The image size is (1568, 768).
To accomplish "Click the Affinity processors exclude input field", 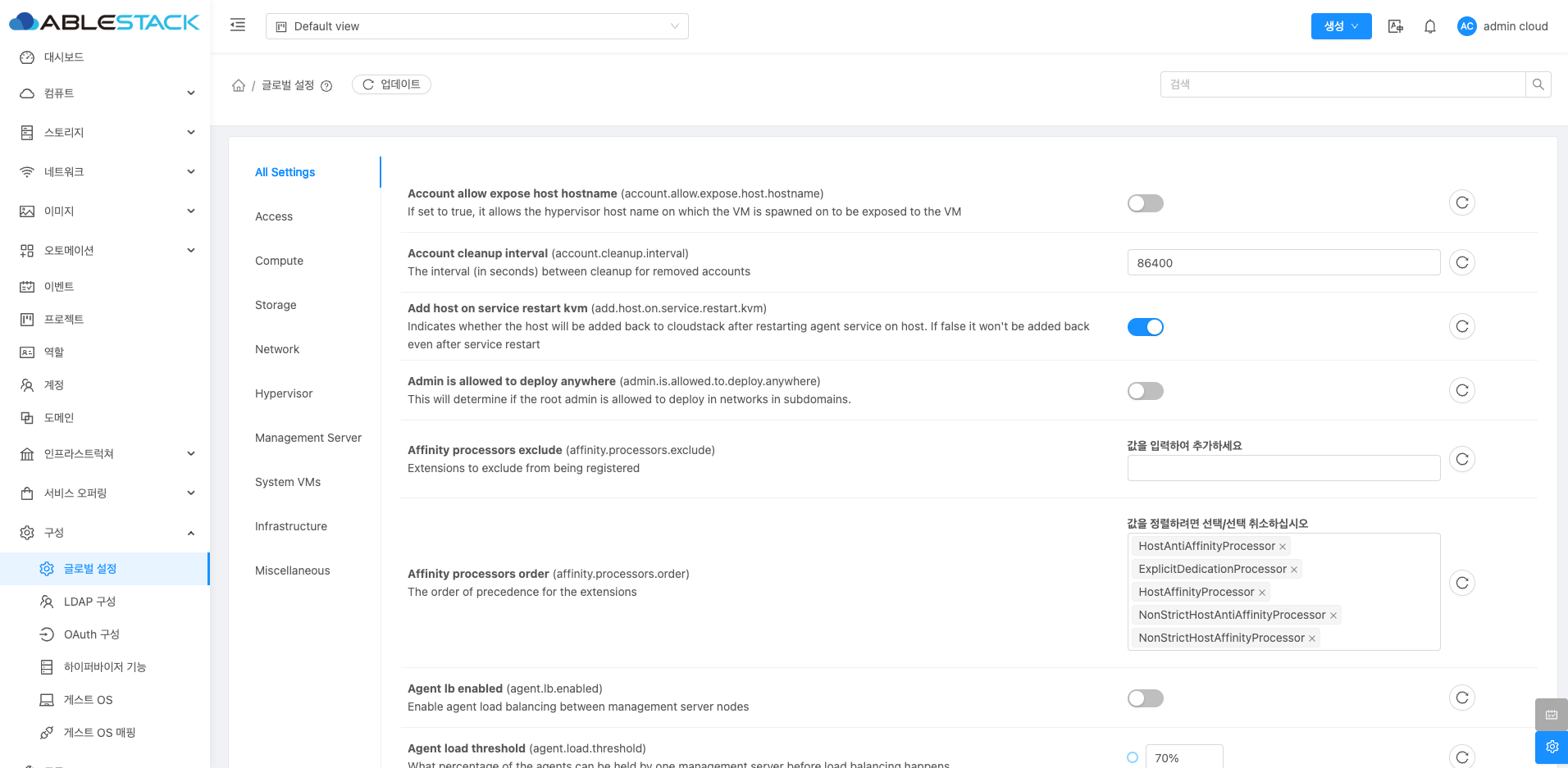I will click(1283, 468).
